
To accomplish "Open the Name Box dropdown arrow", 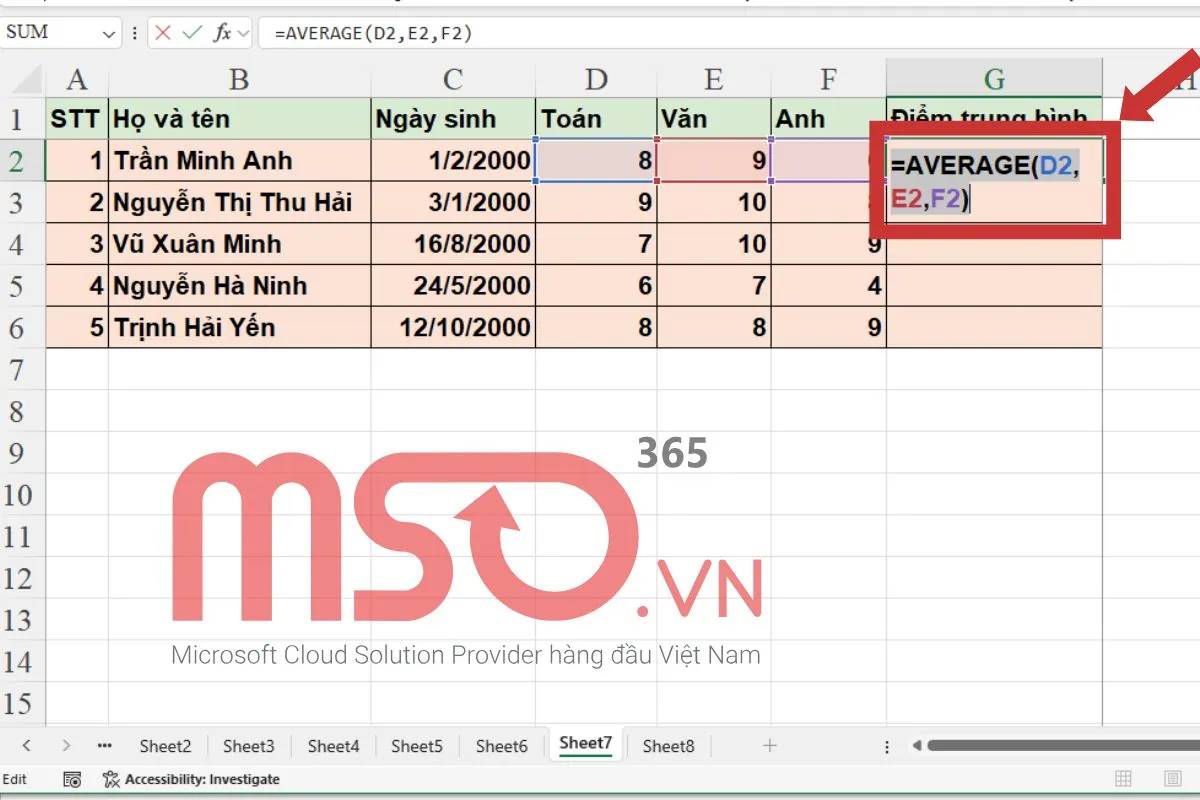I will click(110, 33).
